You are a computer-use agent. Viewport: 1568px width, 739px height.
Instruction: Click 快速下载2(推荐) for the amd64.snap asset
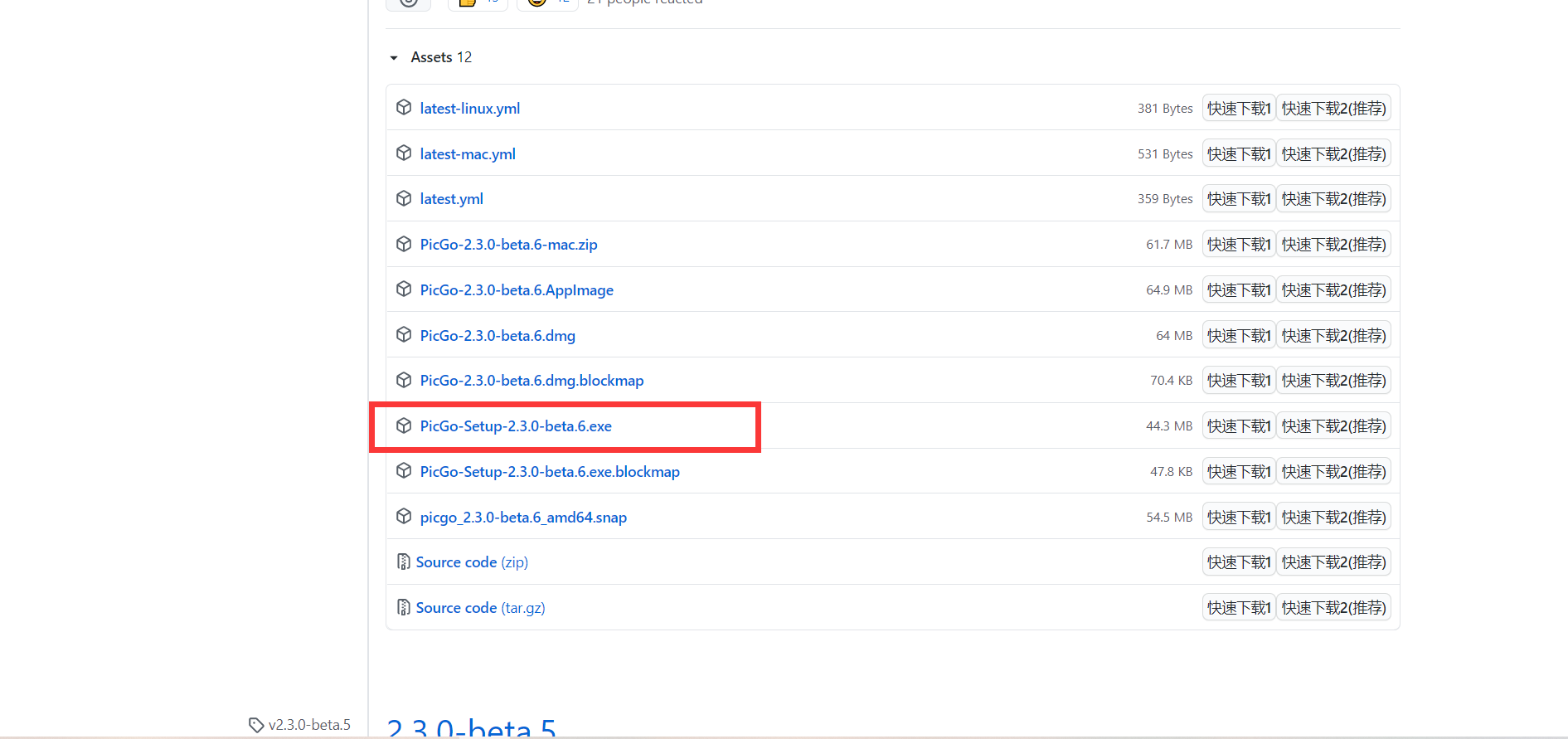pos(1334,518)
